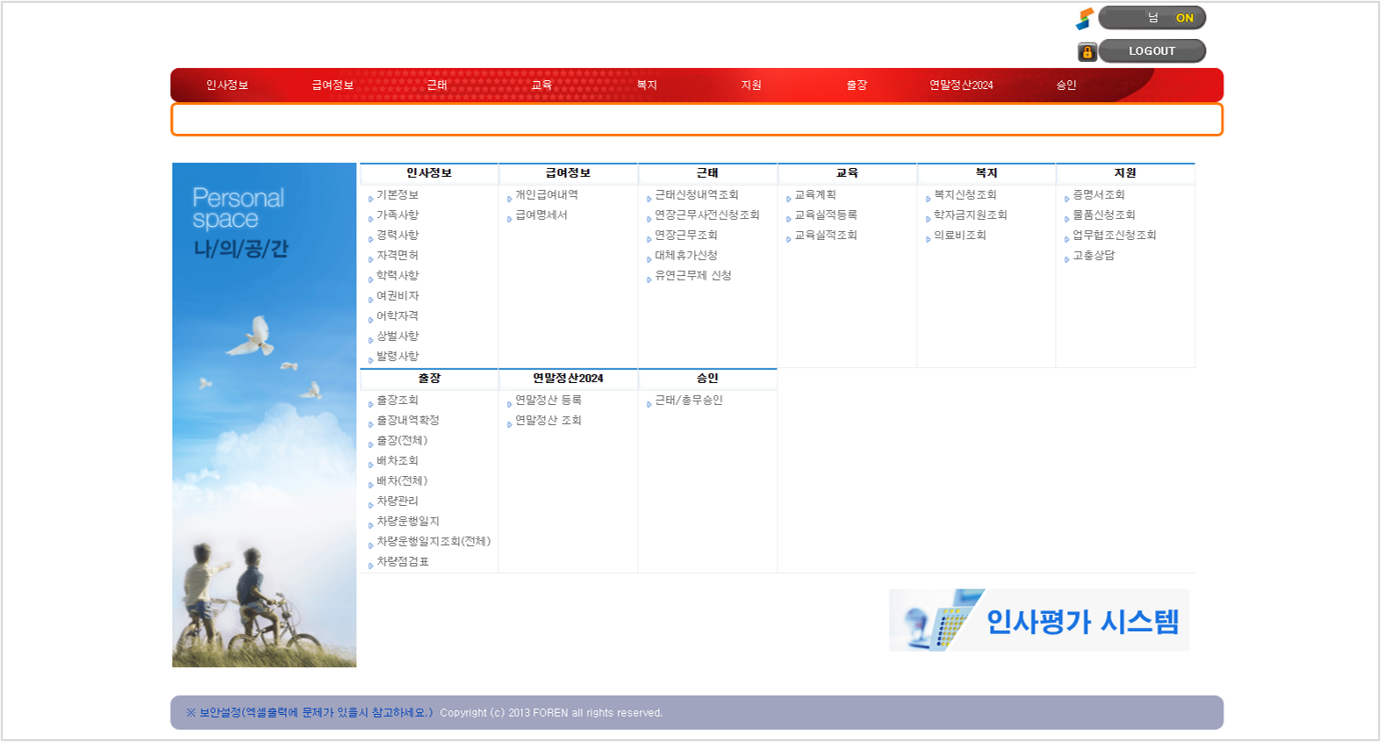1381x742 pixels.
Task: Click the colorful logo icon at top right
Action: (x=1084, y=18)
